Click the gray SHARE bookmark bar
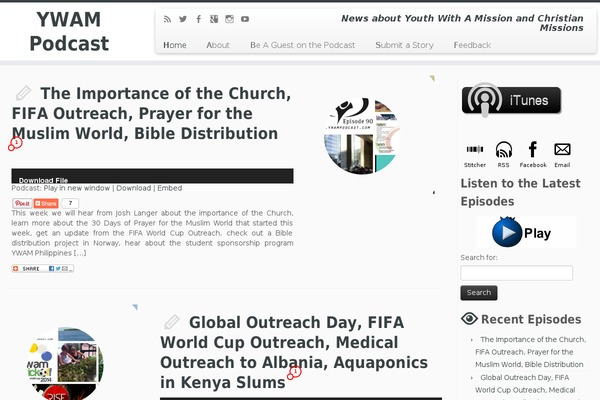Screen dimensions: 600x400 coord(42,269)
